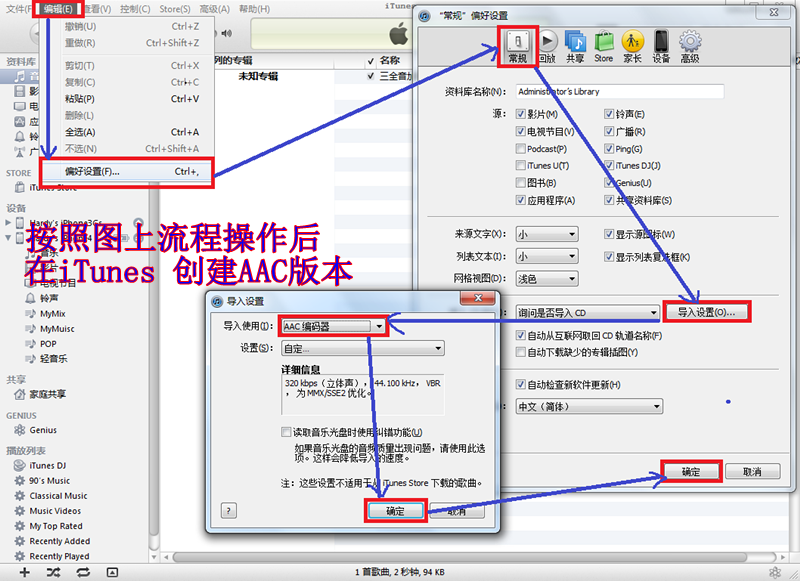
Task: Toggle 广播(R) source checkbox
Action: coord(609,132)
